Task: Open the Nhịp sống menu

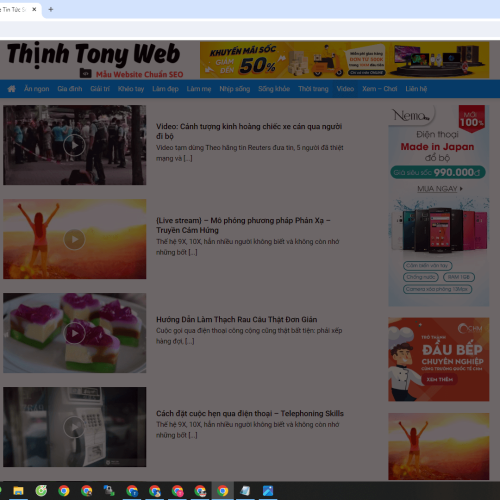Action: tap(235, 89)
